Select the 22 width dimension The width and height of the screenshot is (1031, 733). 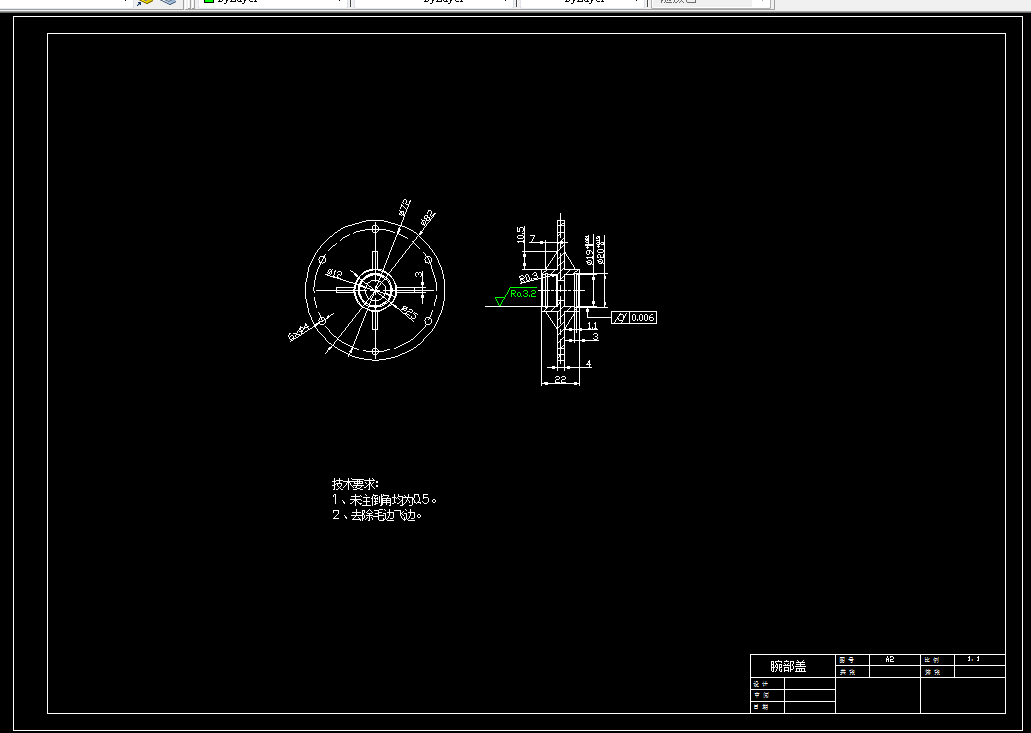point(560,379)
